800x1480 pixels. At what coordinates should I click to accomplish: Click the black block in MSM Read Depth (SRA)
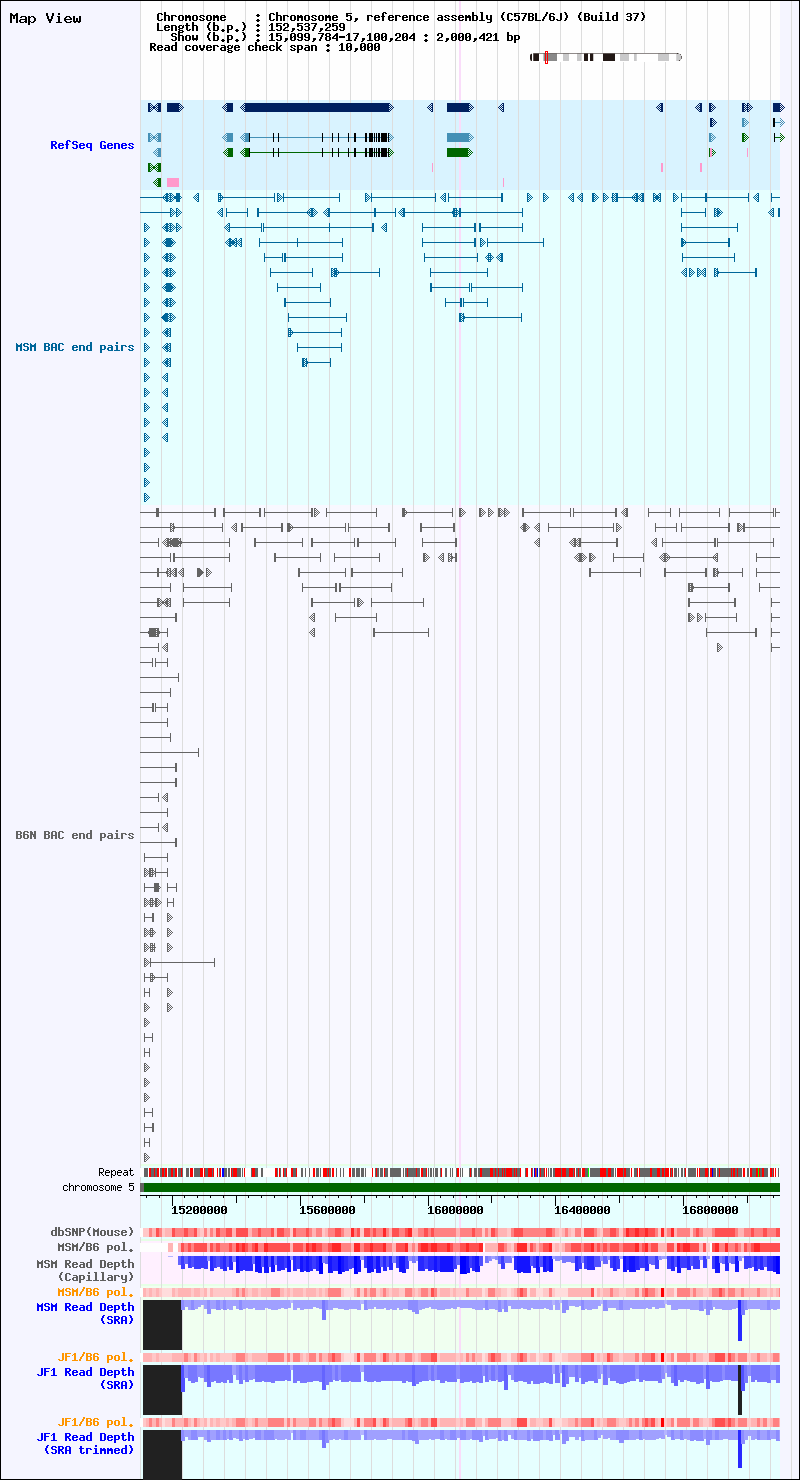coord(162,1324)
